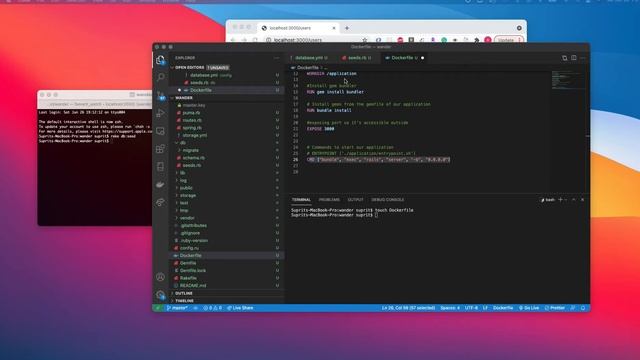Maximize the terminal panel with caret icon

(x=574, y=200)
